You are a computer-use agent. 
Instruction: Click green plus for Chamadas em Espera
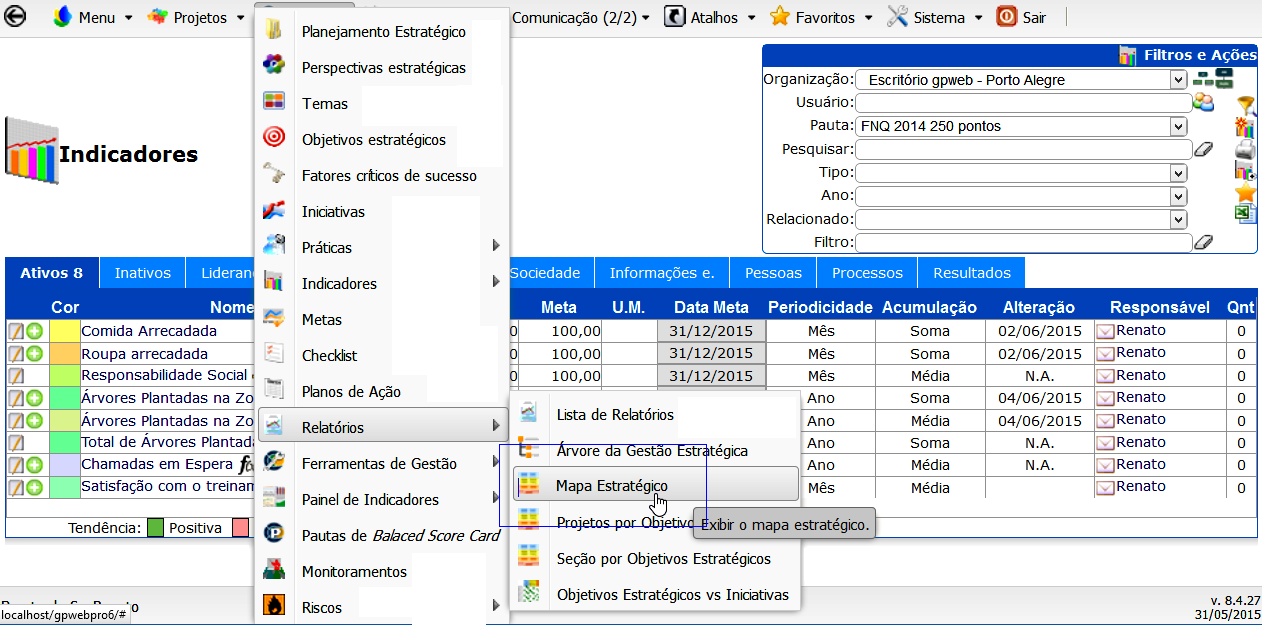point(35,465)
